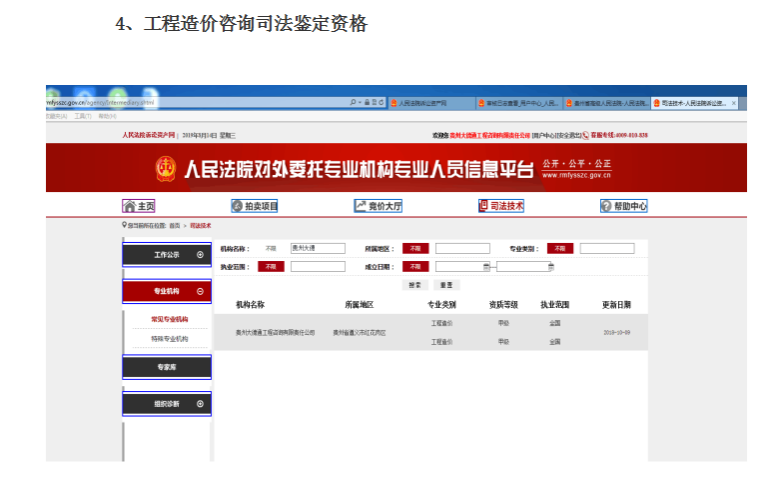
Task: Open the calendar picker for the start date
Action: pyautogui.click(x=486, y=267)
